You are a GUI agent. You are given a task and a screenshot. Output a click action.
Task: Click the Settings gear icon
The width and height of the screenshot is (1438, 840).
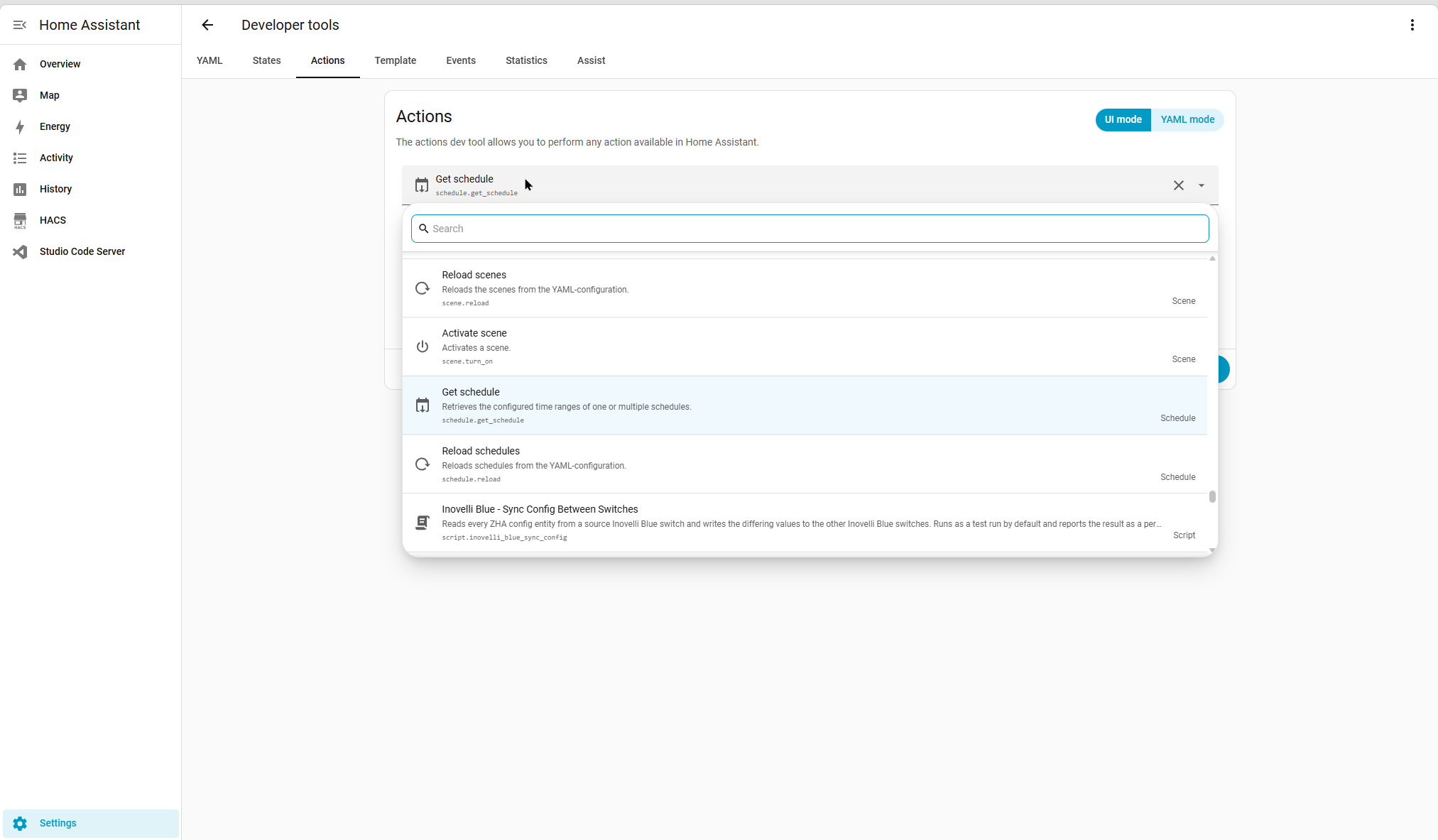click(x=20, y=823)
